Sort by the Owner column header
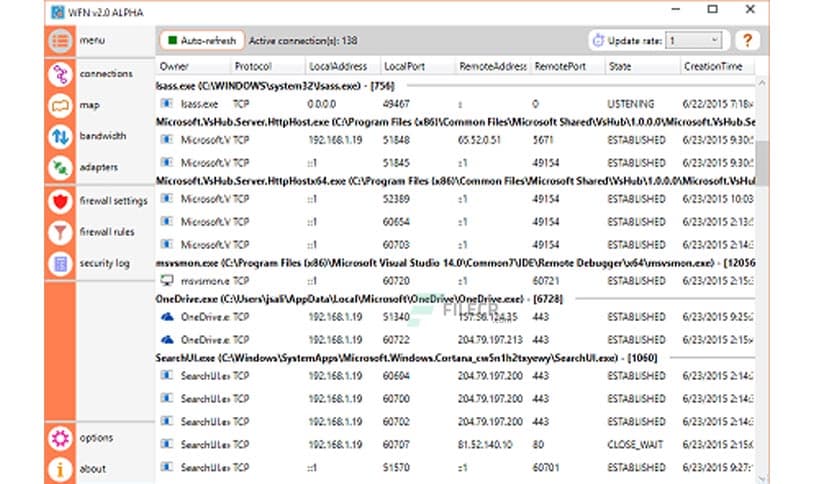 coord(193,67)
